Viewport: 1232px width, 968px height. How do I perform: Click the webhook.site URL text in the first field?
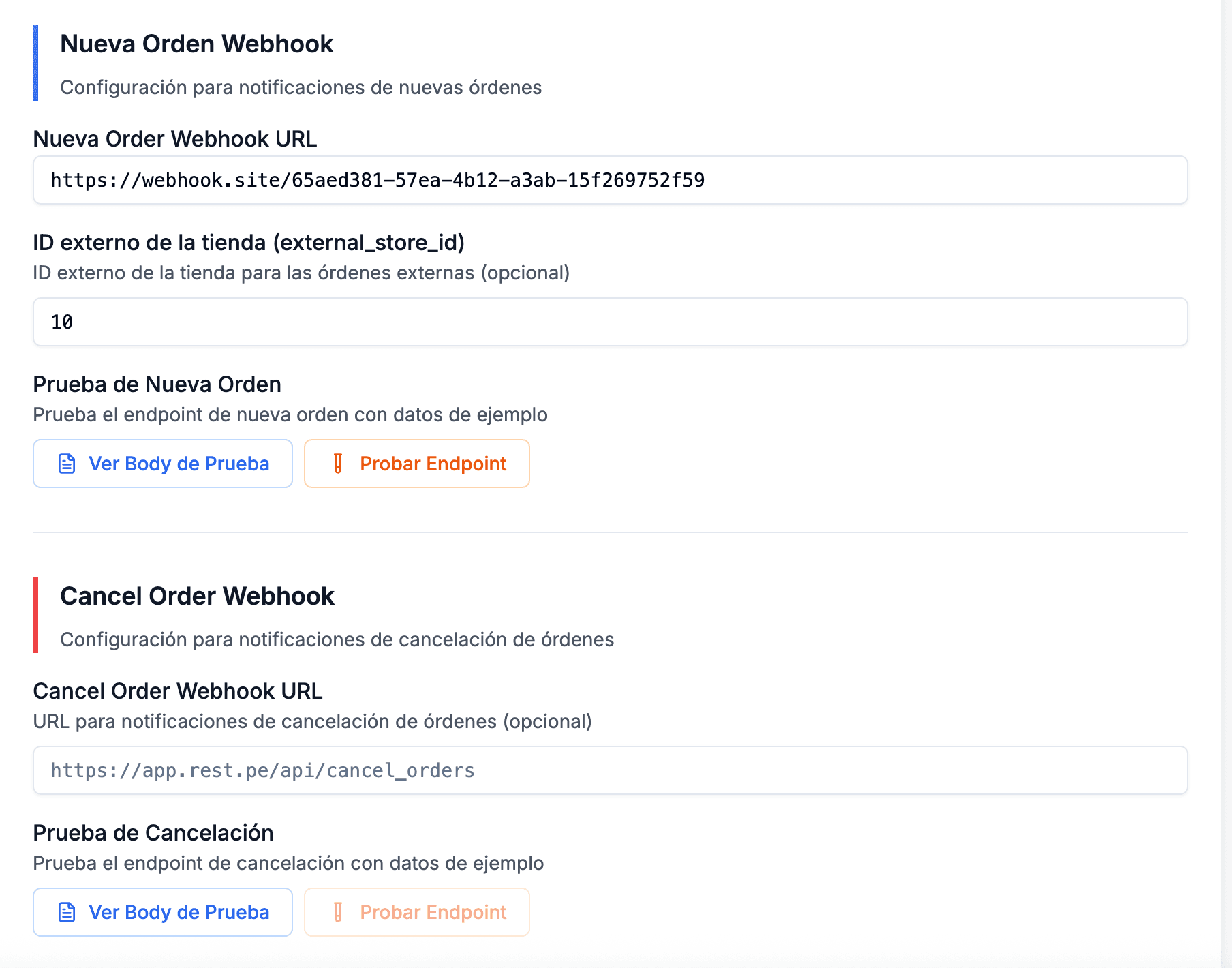click(x=378, y=181)
